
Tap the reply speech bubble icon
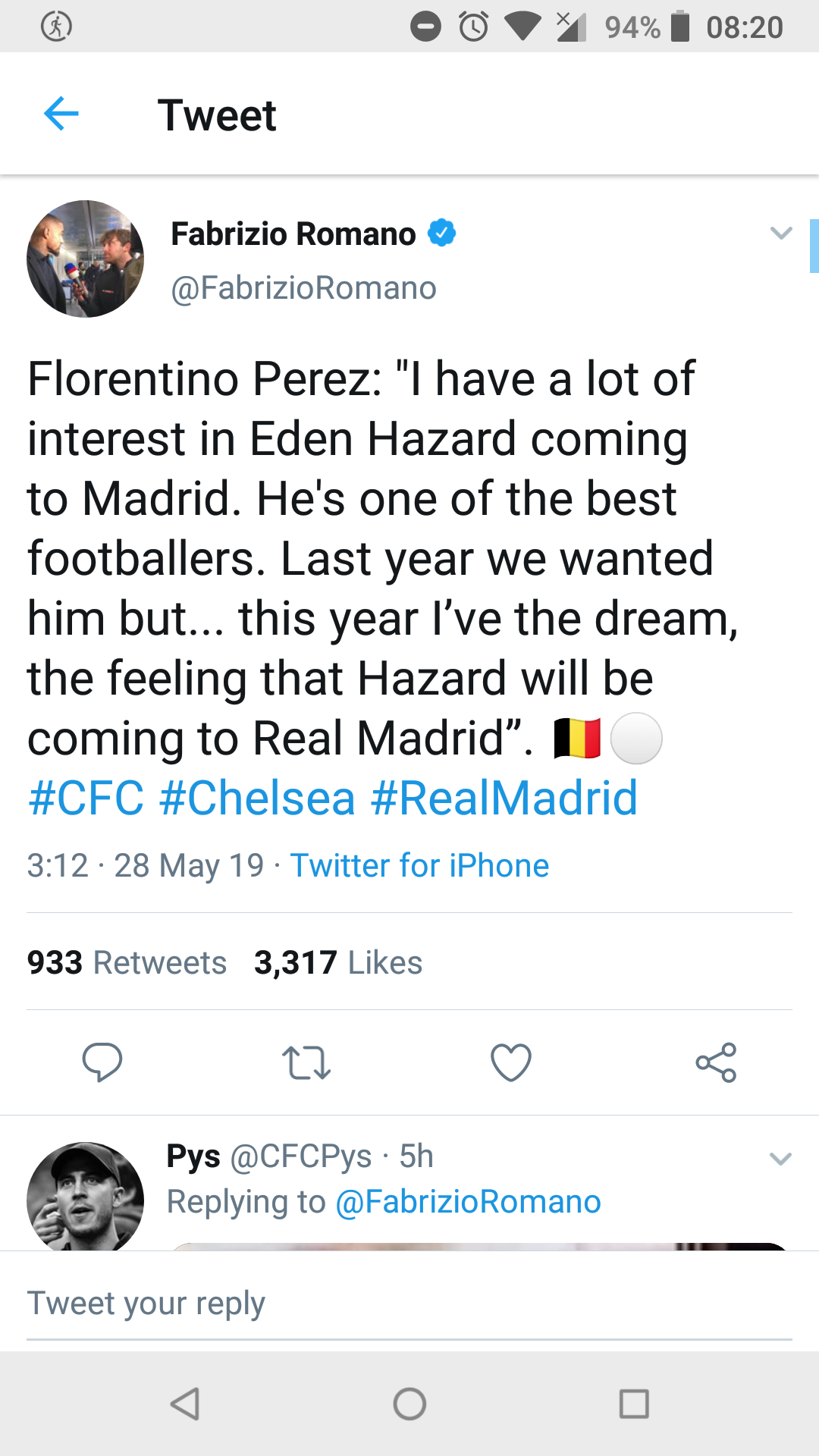tap(102, 1062)
